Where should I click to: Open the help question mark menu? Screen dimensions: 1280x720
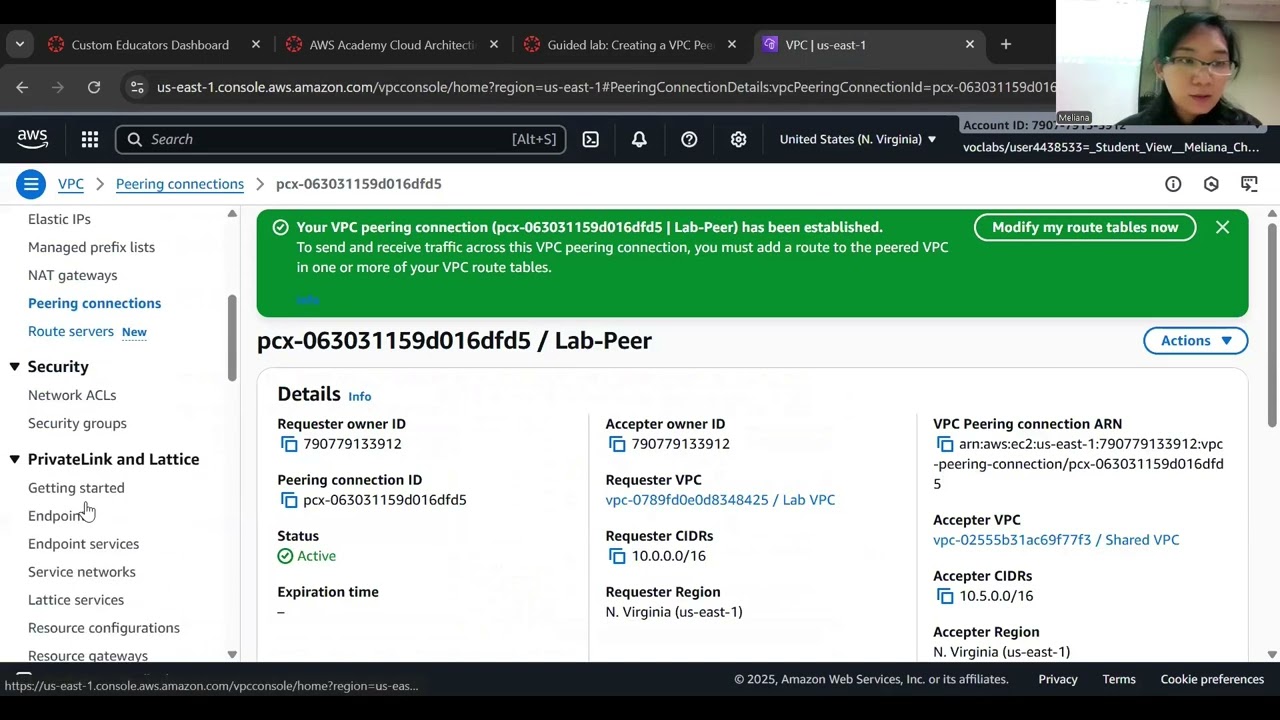point(689,139)
